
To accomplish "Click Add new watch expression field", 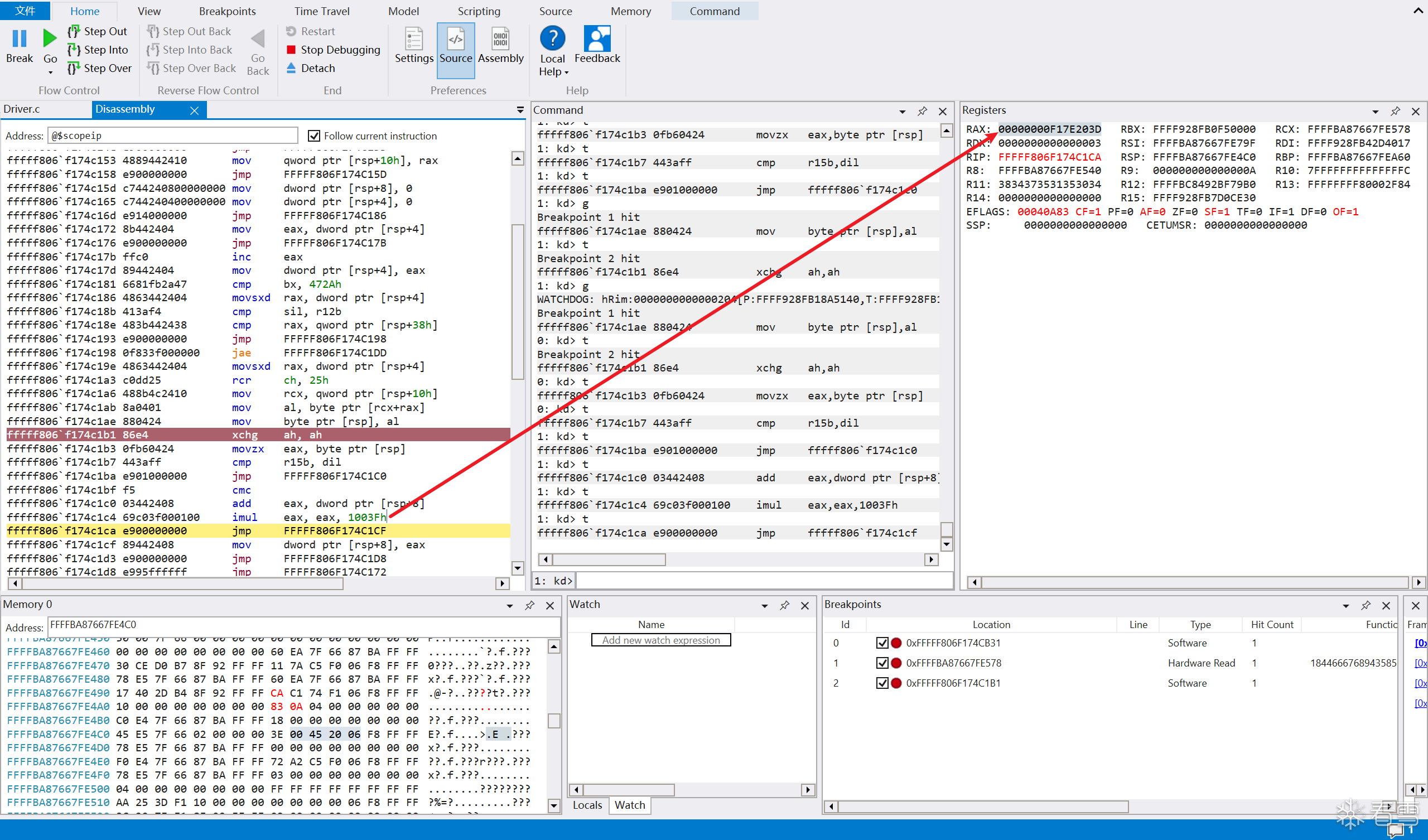I will click(x=661, y=640).
